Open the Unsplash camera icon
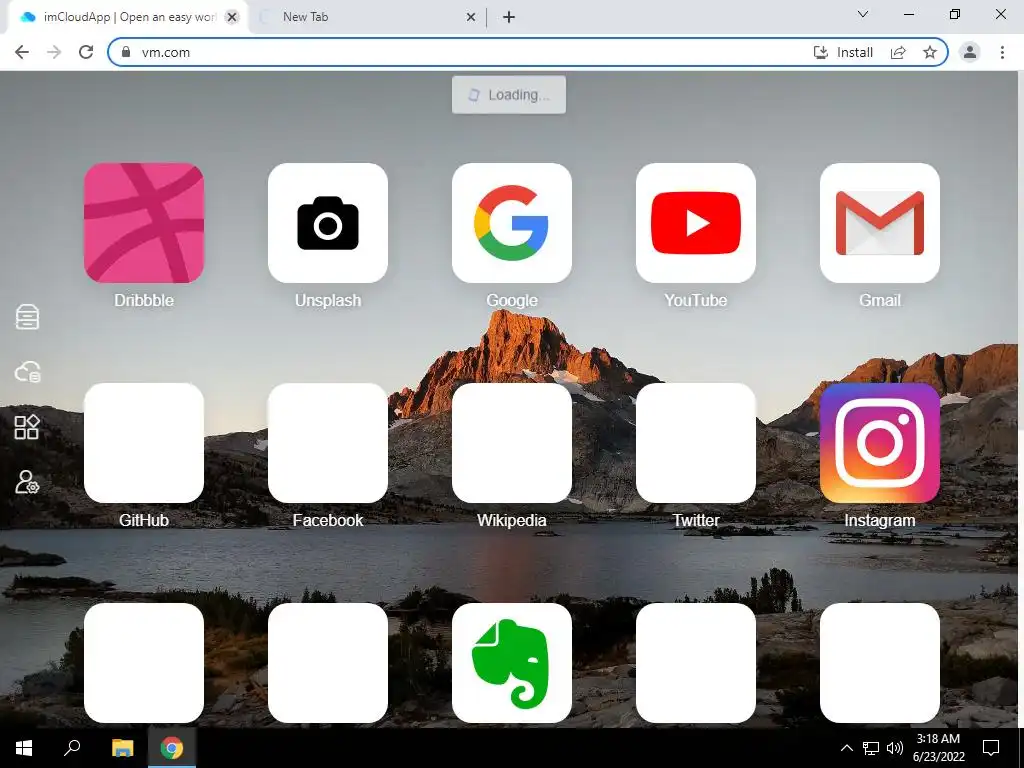Viewport: 1024px width, 768px height. pos(328,223)
